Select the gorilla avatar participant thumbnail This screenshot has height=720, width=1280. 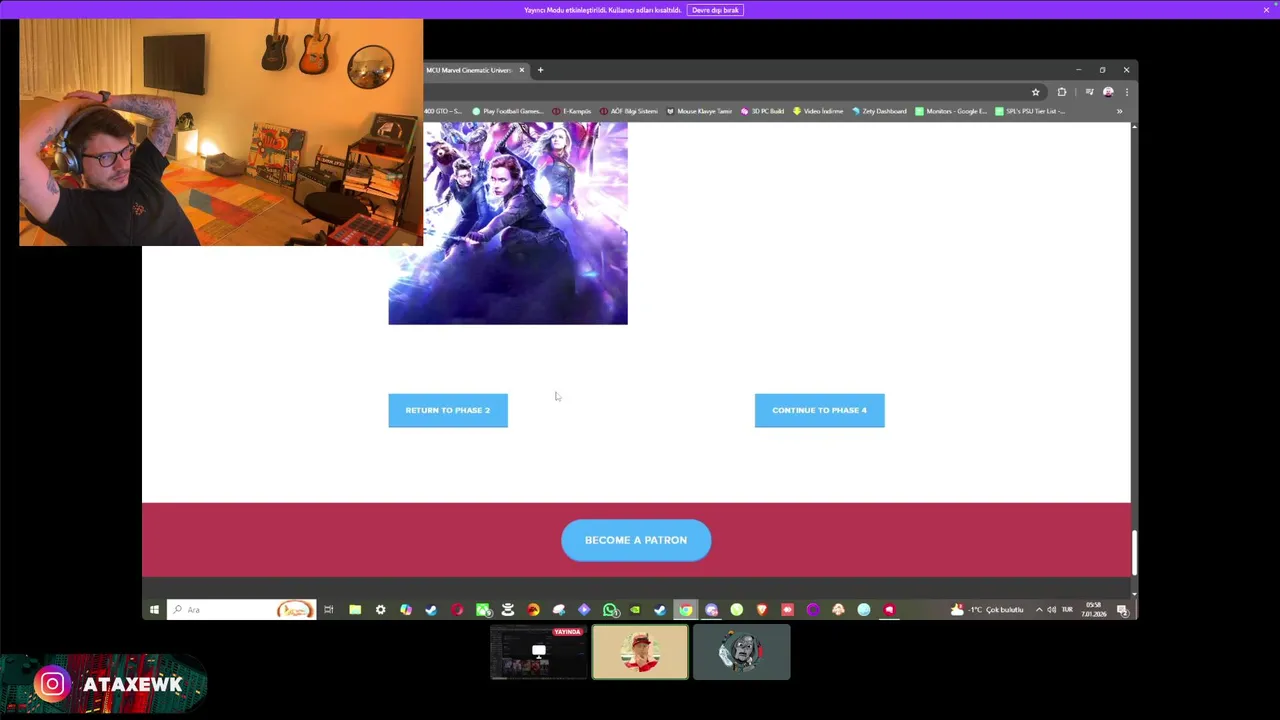[742, 652]
